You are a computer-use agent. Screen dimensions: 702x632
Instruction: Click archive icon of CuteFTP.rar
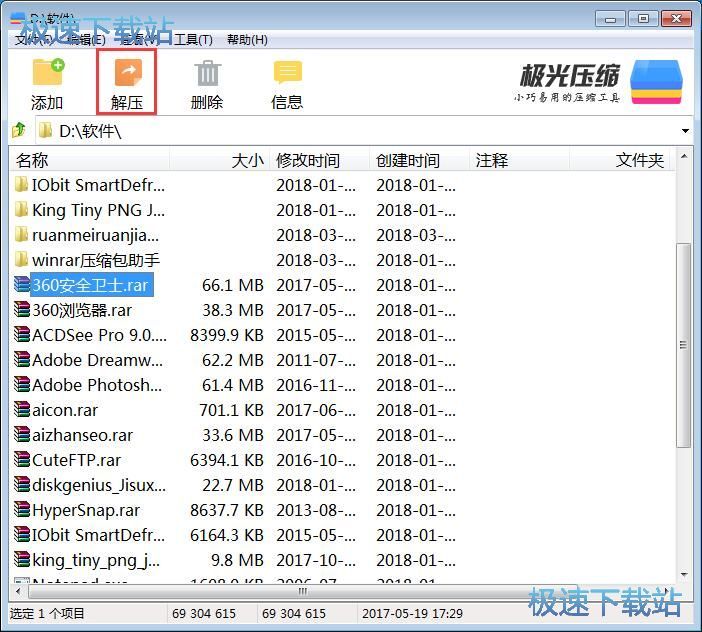coord(22,460)
